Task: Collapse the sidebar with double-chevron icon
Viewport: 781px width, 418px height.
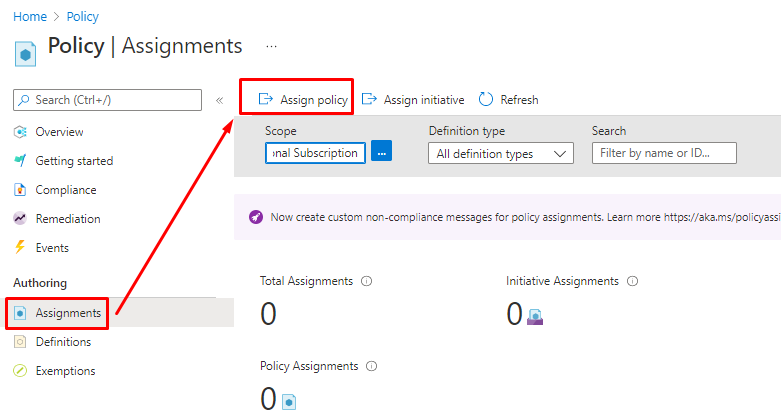Action: click(219, 100)
